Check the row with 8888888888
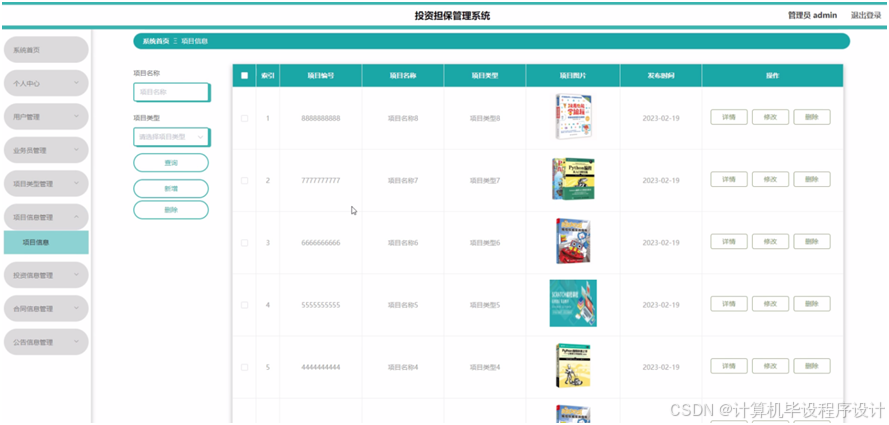889x425 pixels. [244, 118]
